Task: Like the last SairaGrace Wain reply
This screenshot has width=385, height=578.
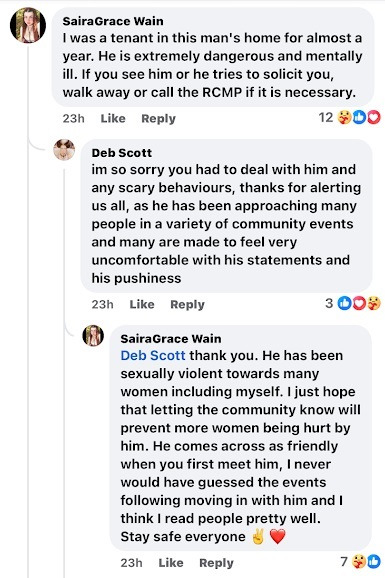Action: click(171, 563)
